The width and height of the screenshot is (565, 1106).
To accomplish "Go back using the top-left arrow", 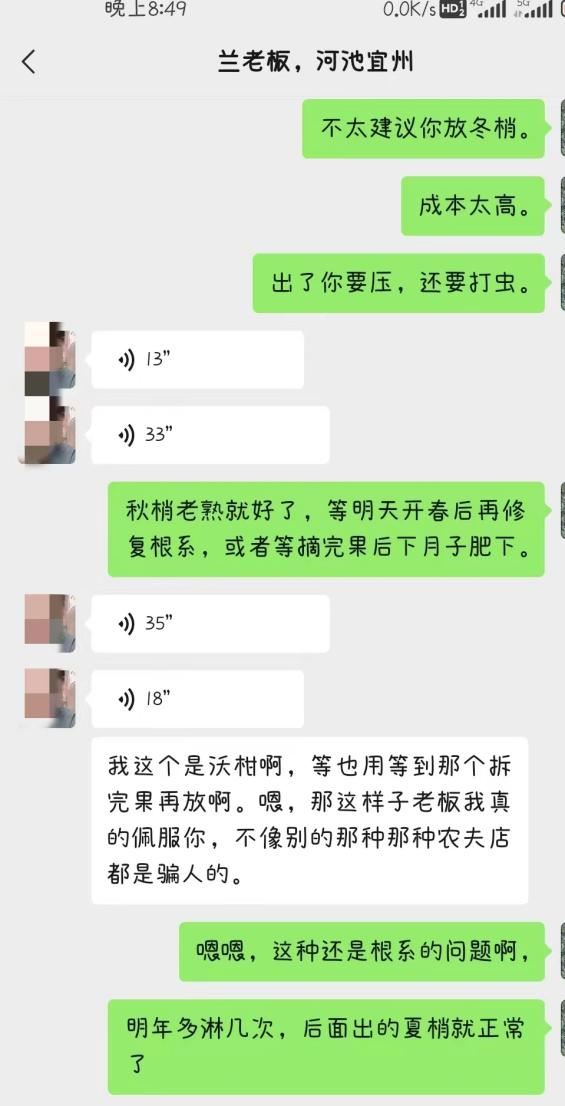I will pyautogui.click(x=28, y=62).
